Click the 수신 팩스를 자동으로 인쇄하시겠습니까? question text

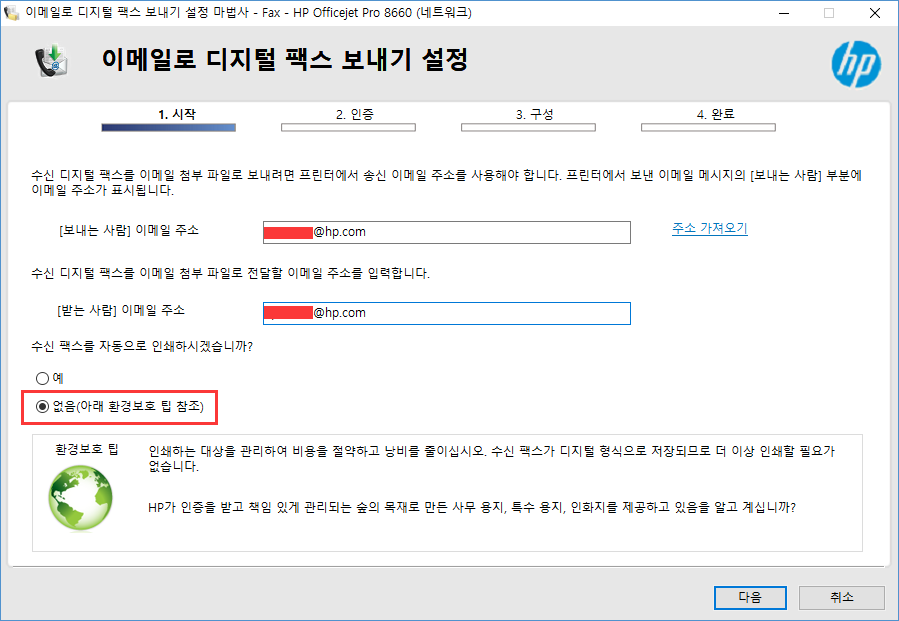point(142,346)
